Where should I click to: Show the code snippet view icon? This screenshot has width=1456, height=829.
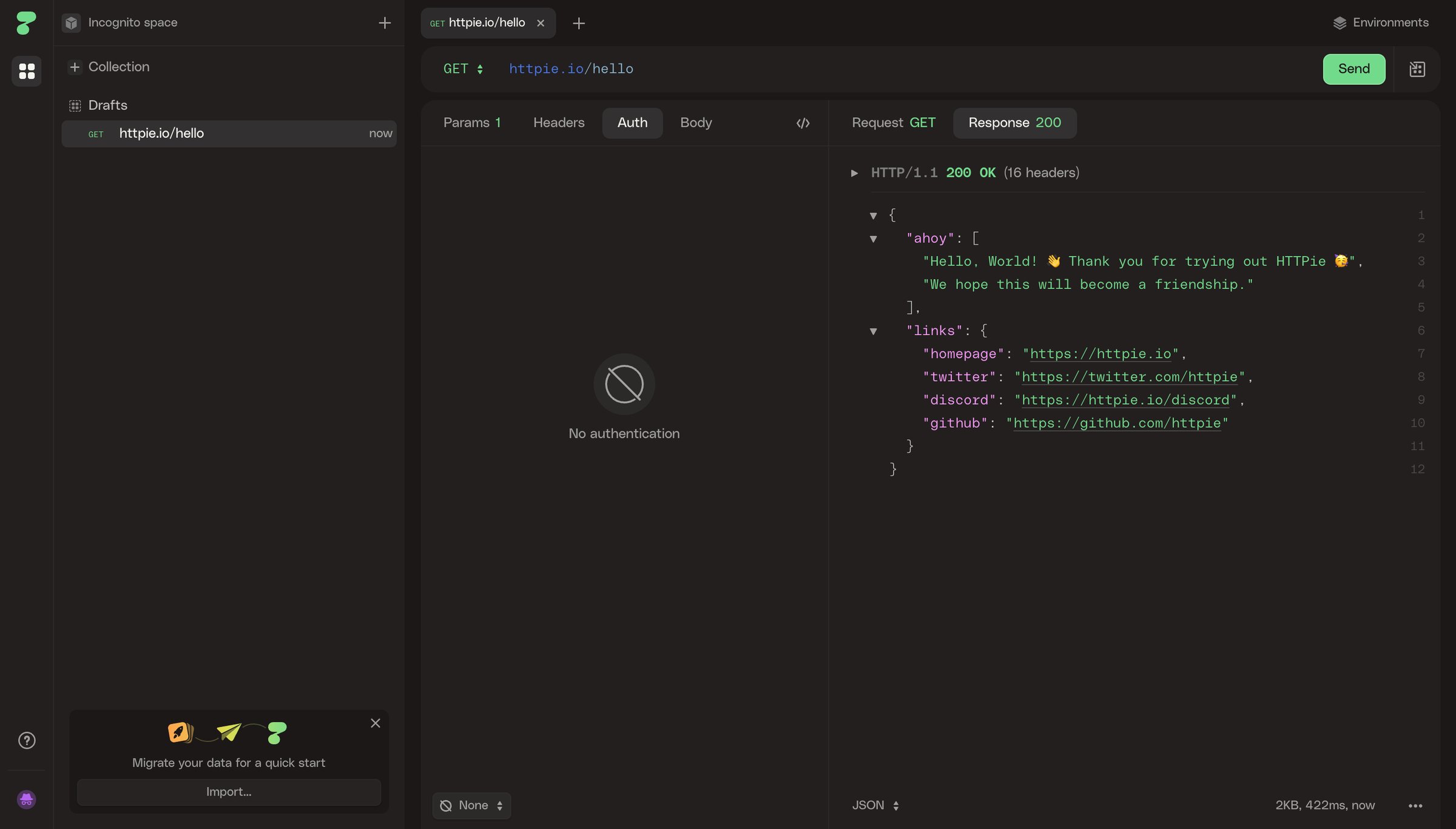click(803, 123)
